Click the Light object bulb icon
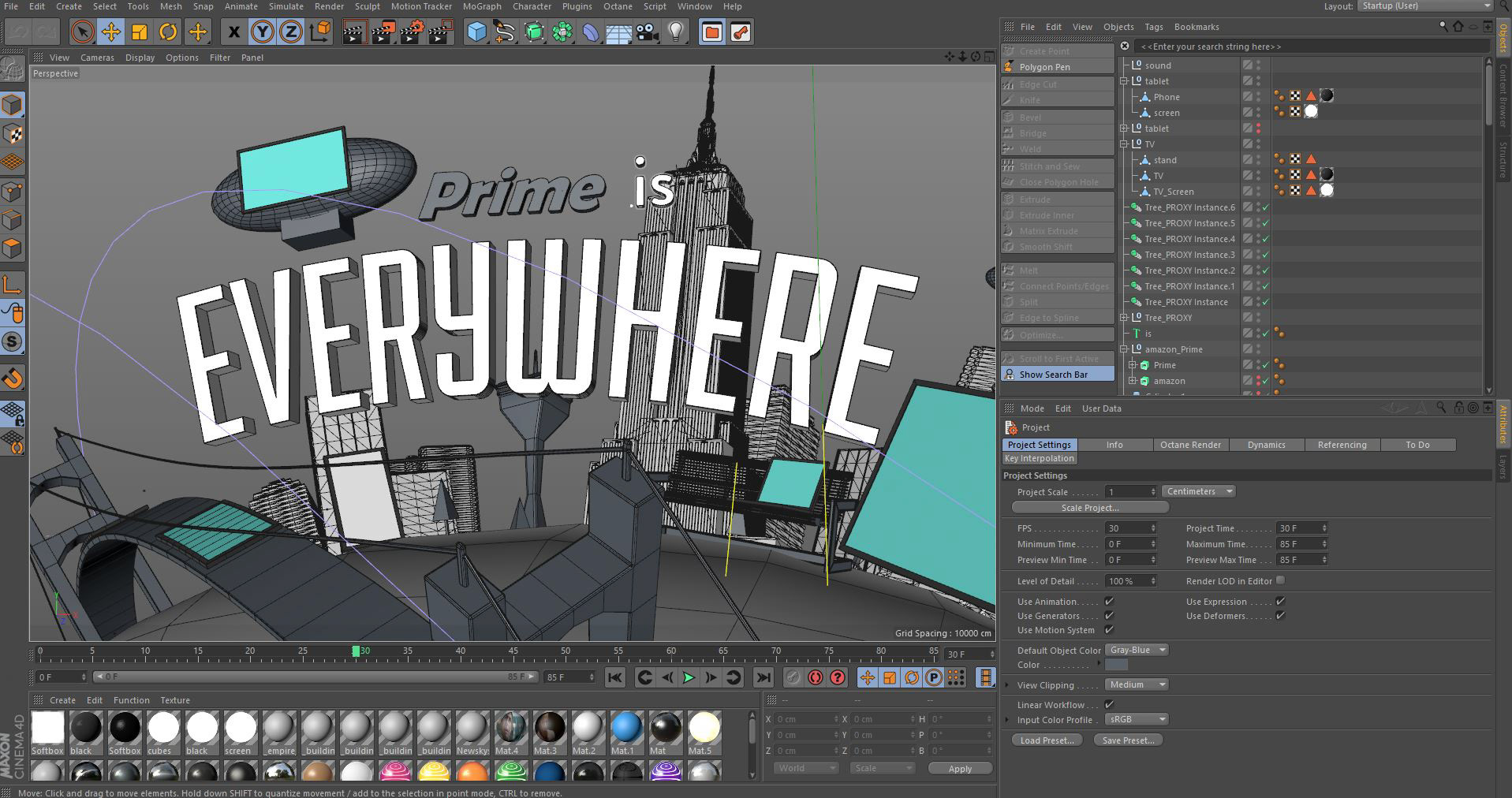Image resolution: width=1512 pixels, height=798 pixels. (x=676, y=32)
